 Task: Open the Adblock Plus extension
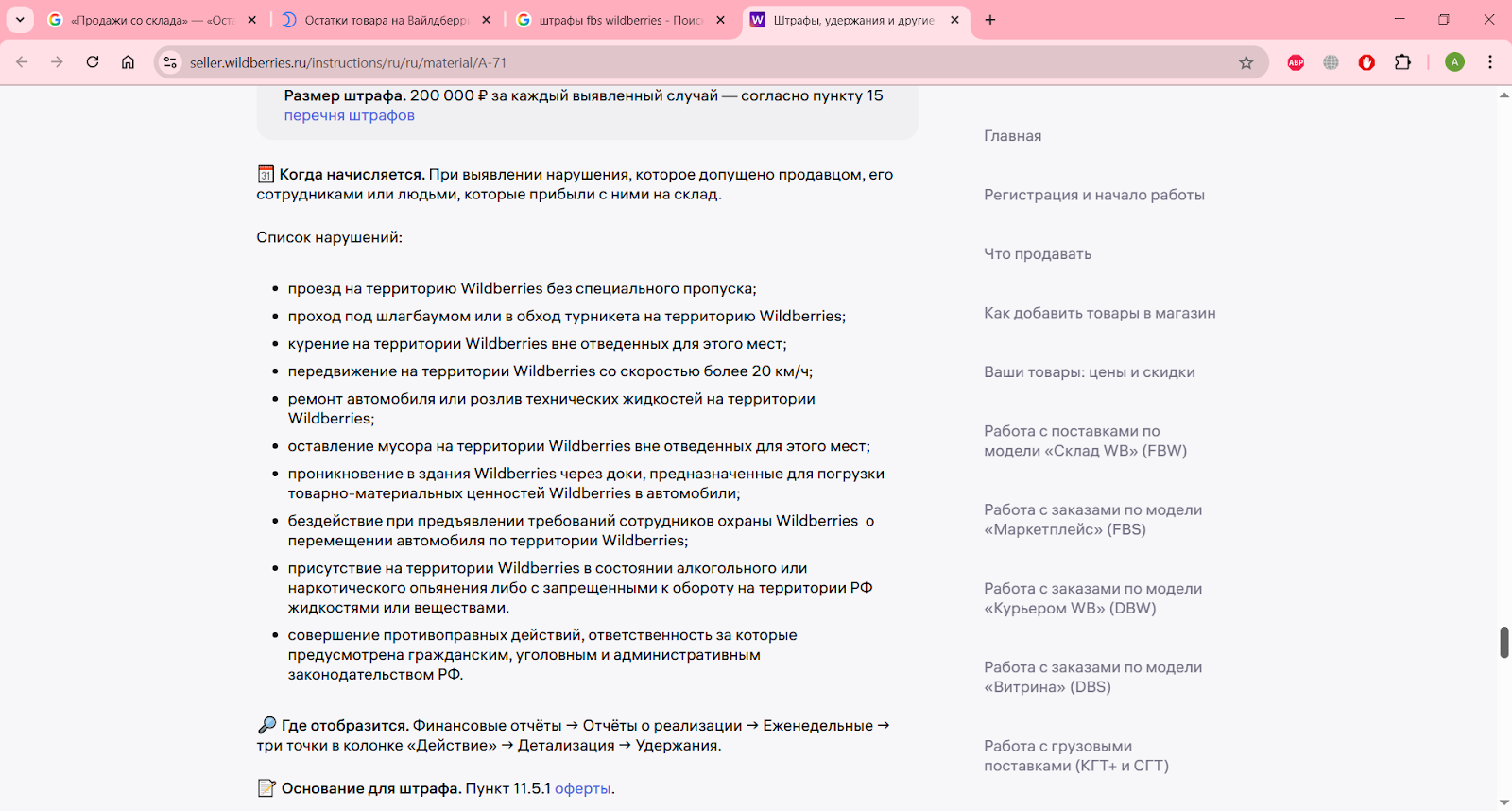(1296, 62)
